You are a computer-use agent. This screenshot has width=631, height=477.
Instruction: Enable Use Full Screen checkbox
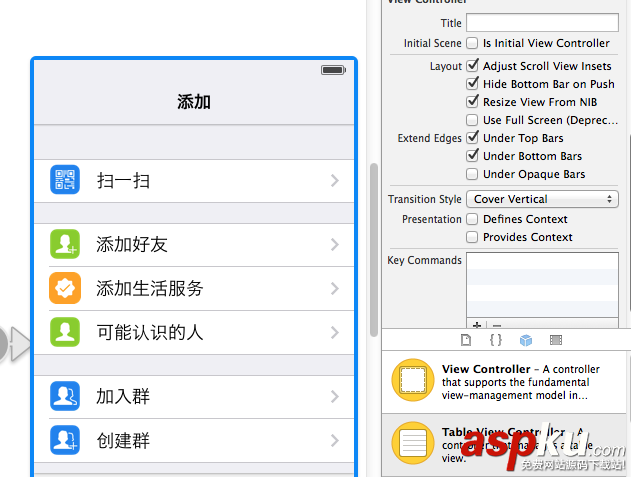pyautogui.click(x=472, y=120)
